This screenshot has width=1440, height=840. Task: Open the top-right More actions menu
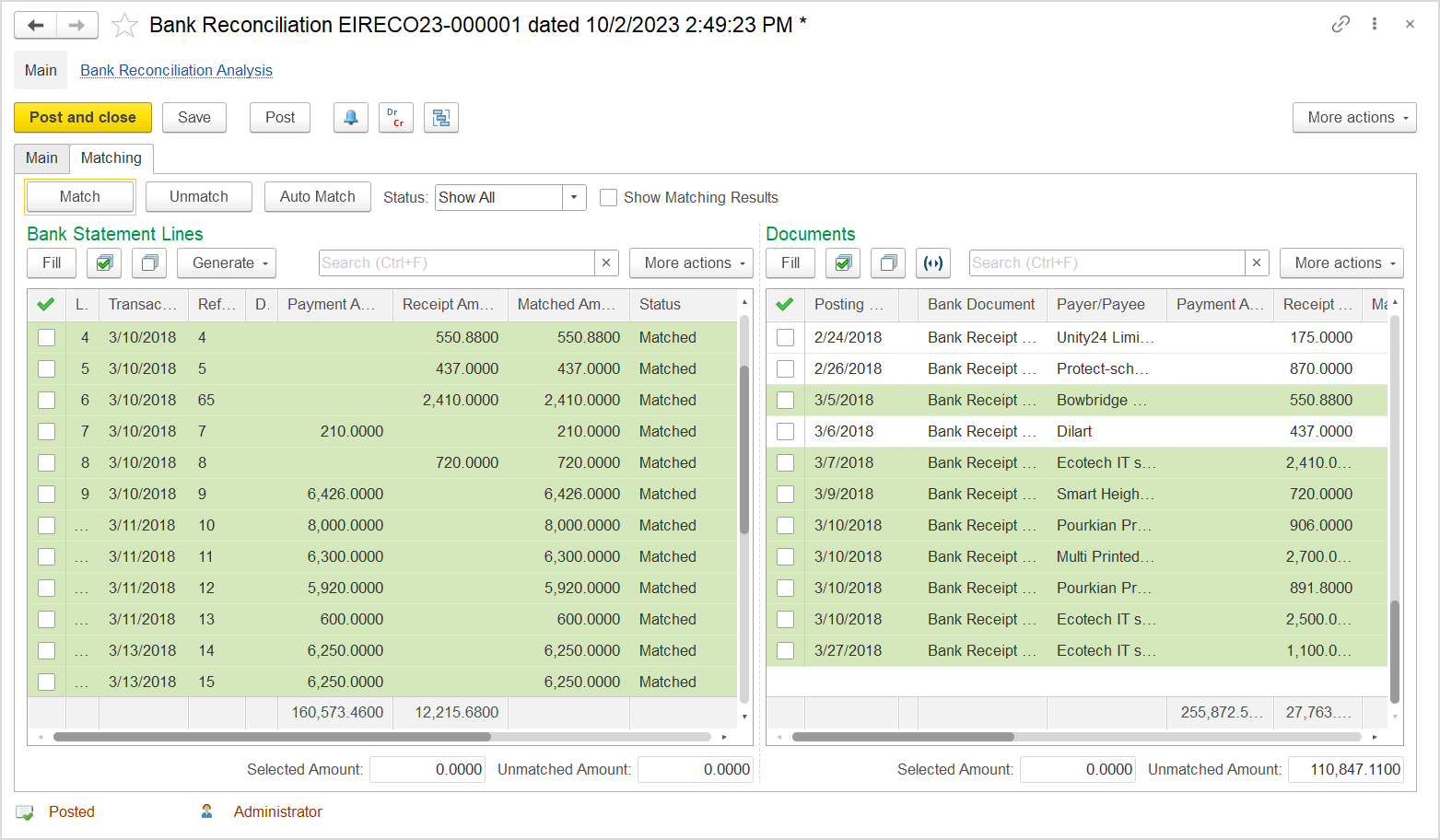[x=1354, y=118]
